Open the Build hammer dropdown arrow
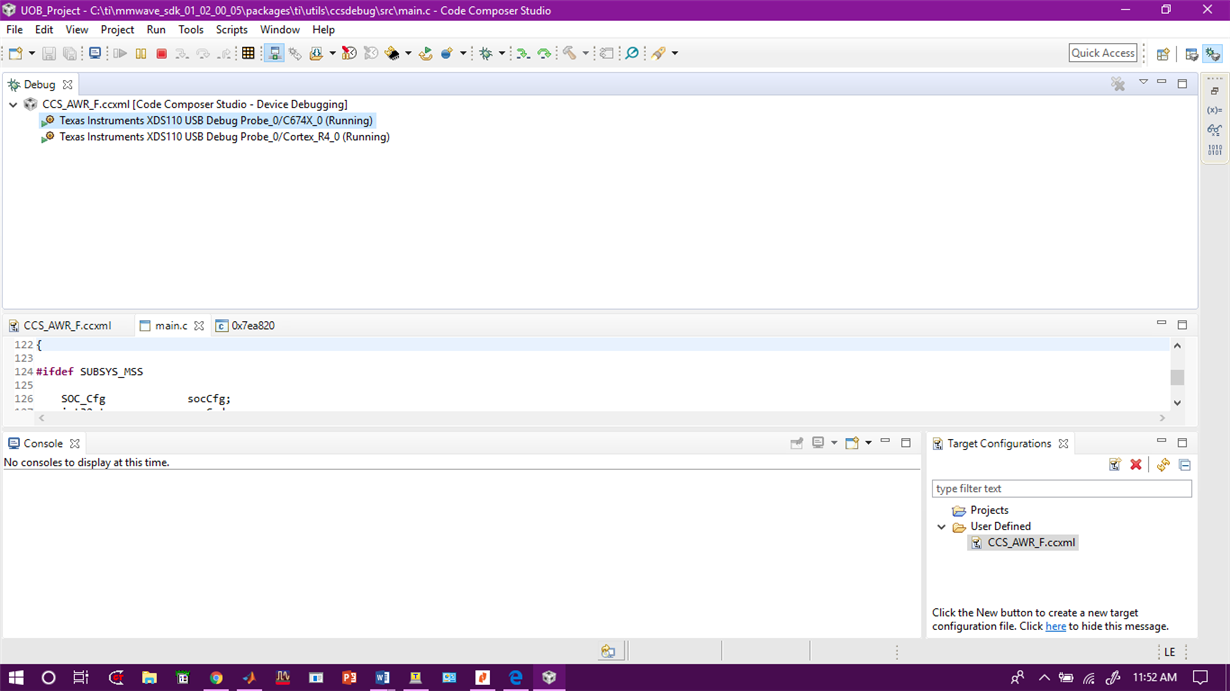This screenshot has width=1230, height=691. (x=586, y=53)
